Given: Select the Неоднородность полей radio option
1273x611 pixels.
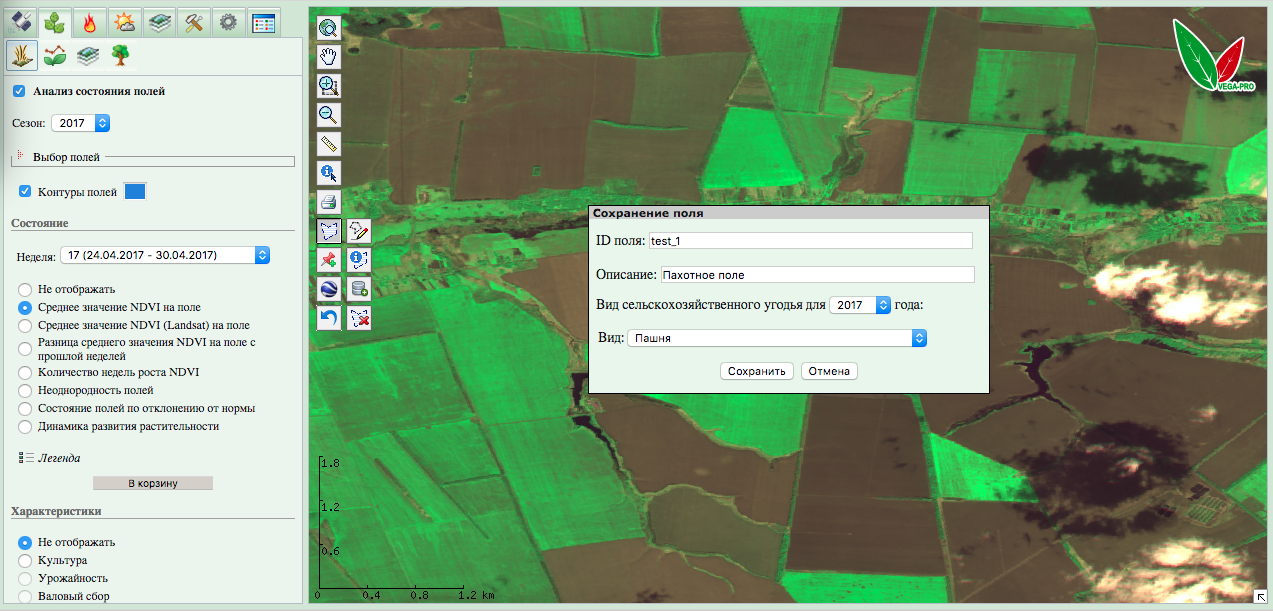Looking at the screenshot, I should click(x=26, y=390).
